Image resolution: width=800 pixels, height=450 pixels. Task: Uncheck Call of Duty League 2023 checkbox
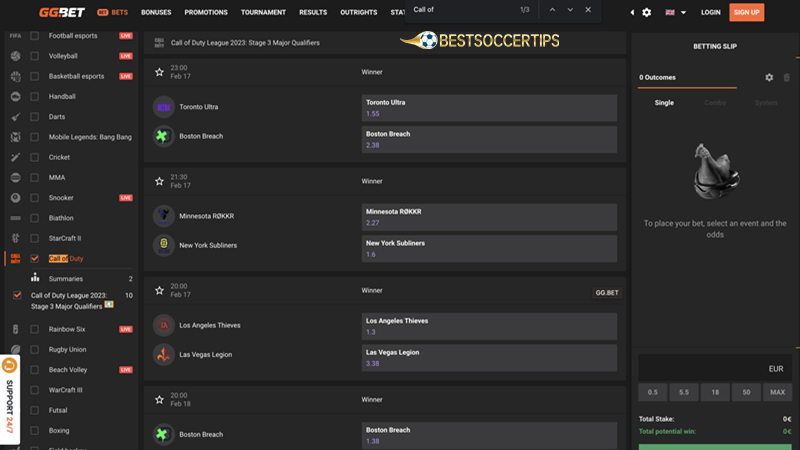point(17,295)
